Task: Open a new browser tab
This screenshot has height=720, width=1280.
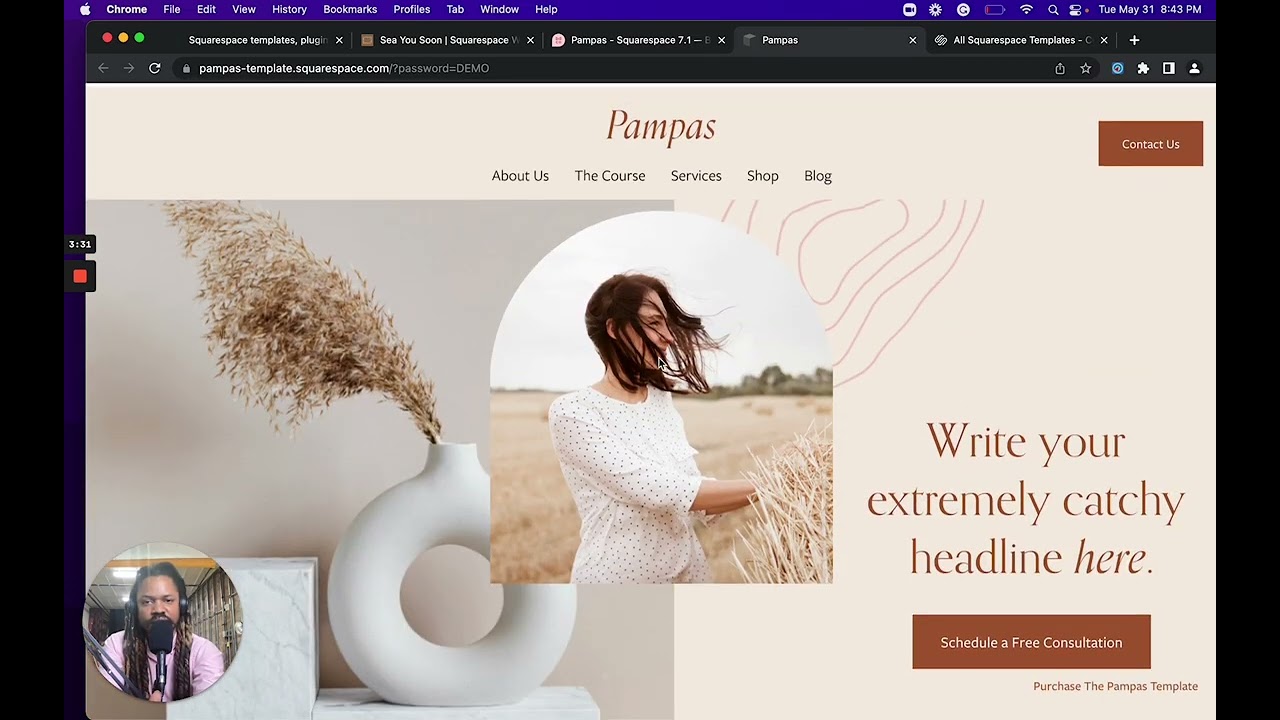Action: click(x=1134, y=40)
